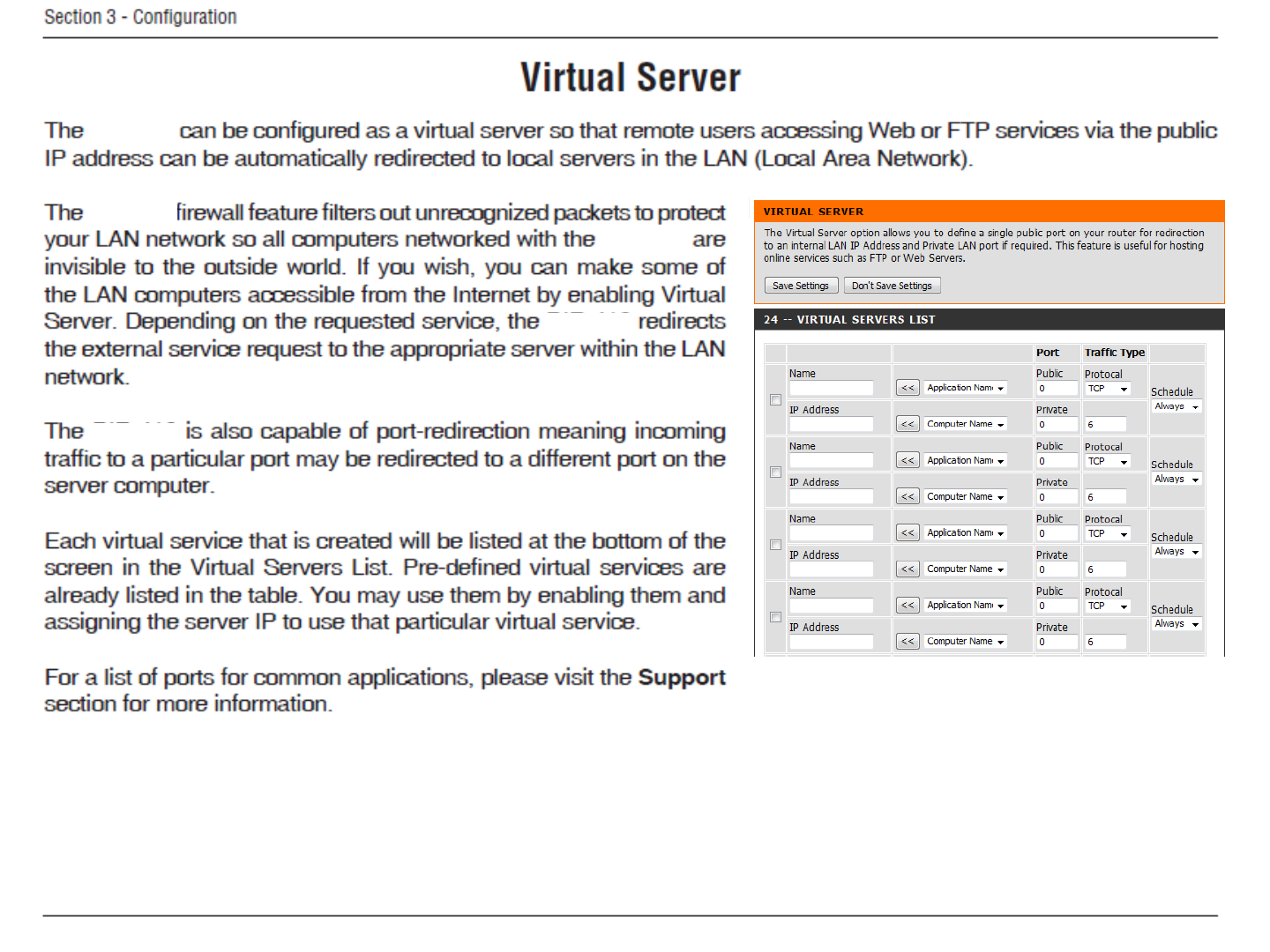Click the protocol number field in second entry
The image size is (1270, 952).
point(1105,496)
